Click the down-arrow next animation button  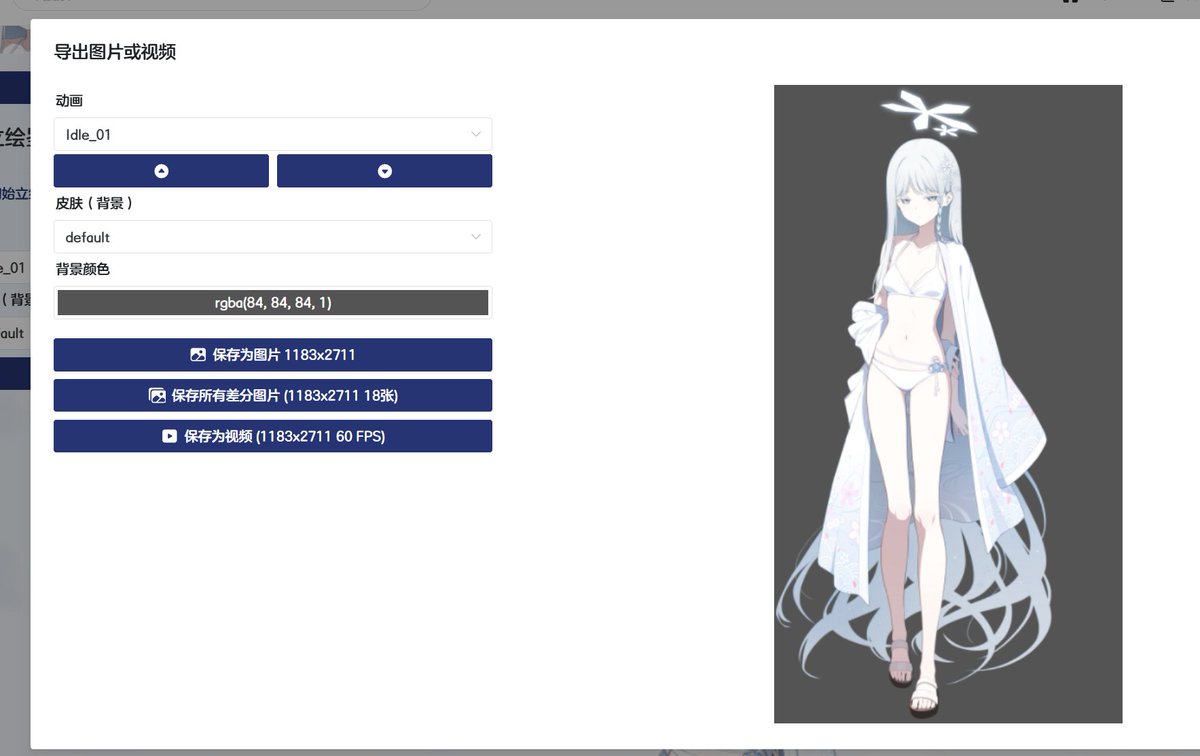pyautogui.click(x=384, y=171)
